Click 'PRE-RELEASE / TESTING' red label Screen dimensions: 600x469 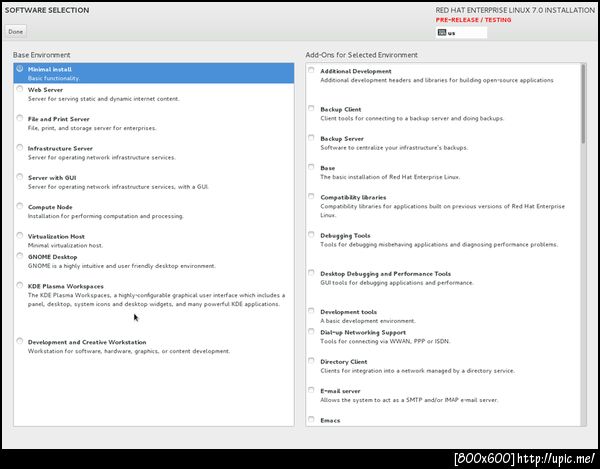[x=473, y=20]
